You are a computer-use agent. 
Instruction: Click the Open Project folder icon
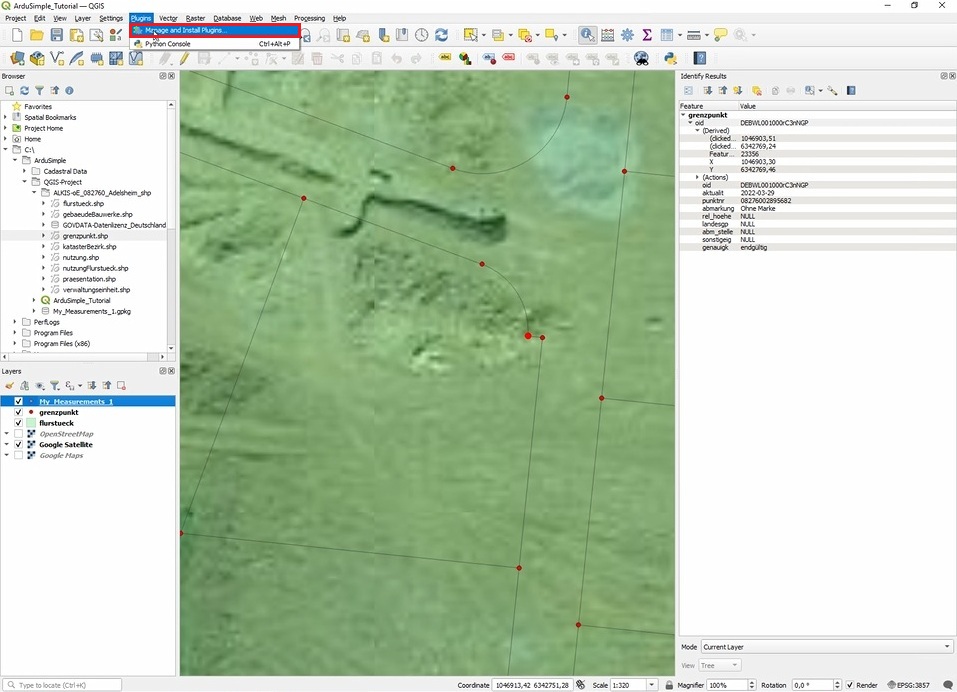[x=36, y=35]
